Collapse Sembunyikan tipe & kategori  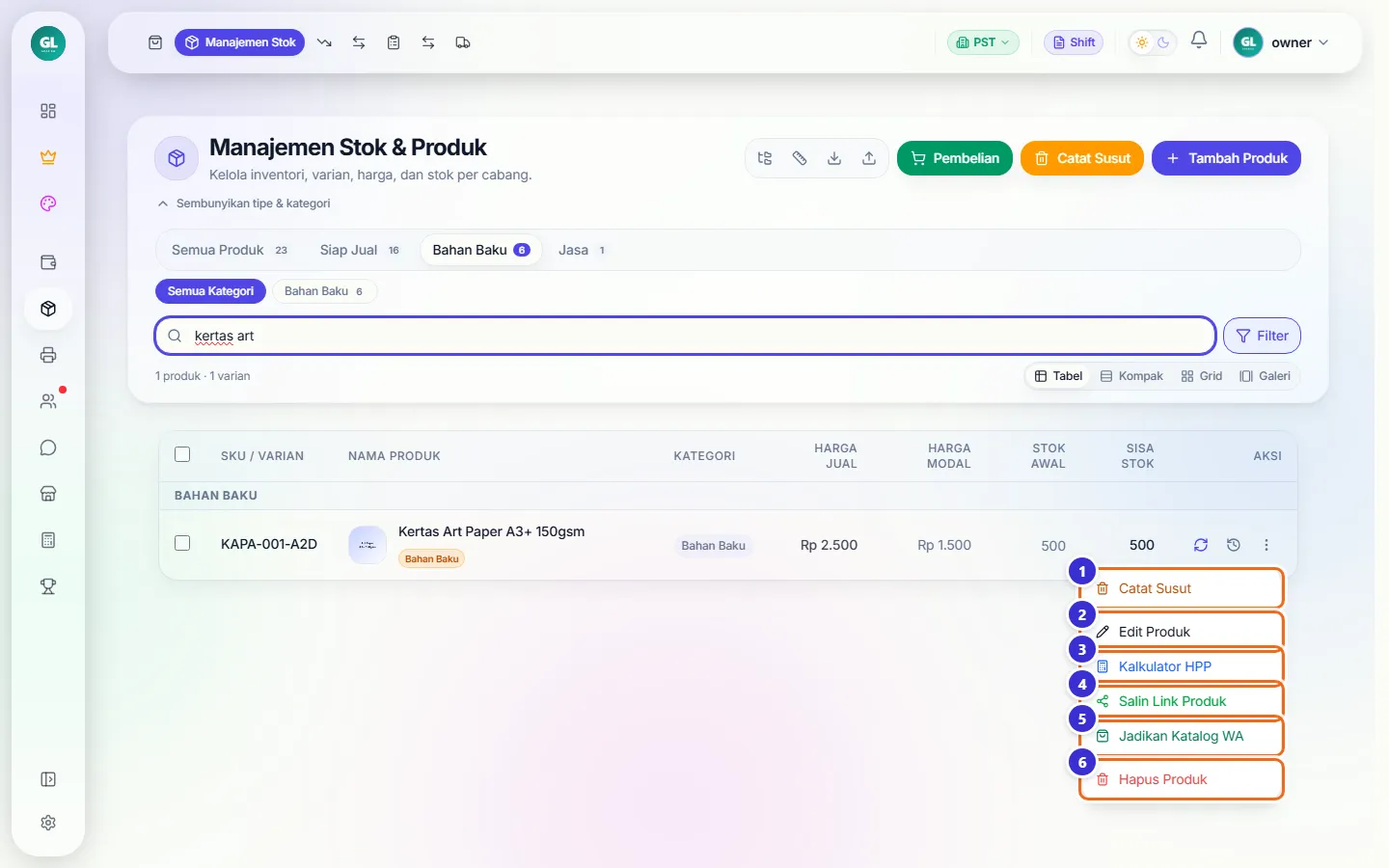tap(244, 203)
